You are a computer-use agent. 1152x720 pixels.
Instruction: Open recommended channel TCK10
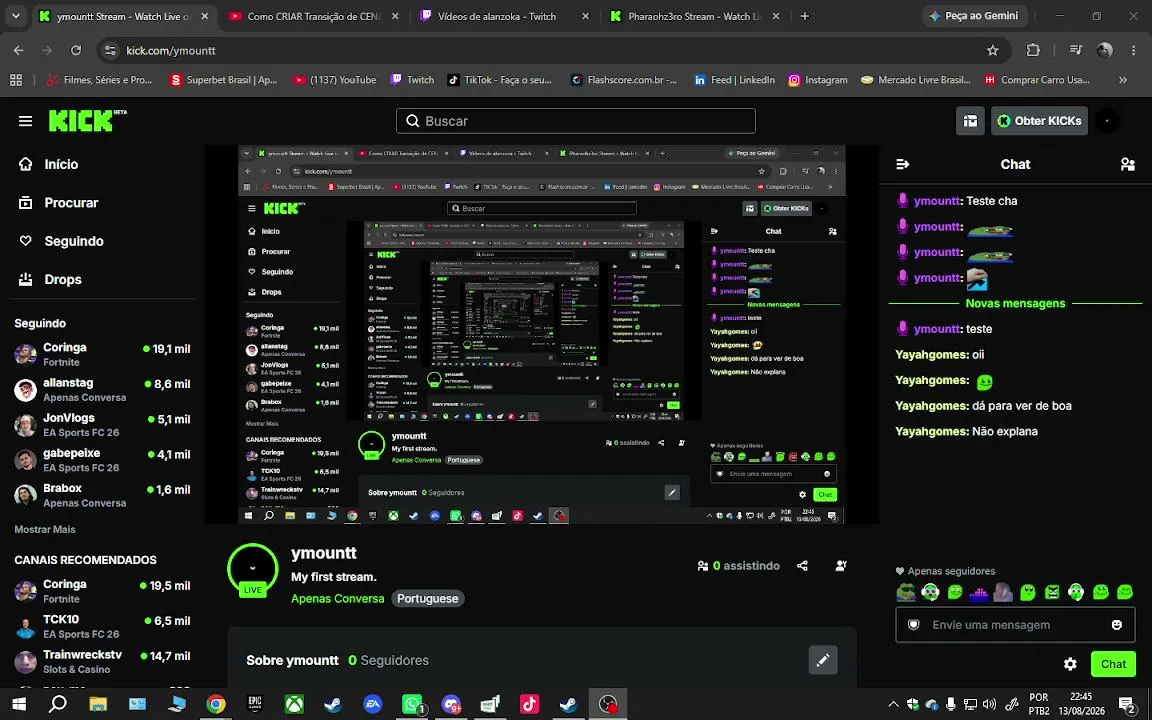tap(102, 626)
